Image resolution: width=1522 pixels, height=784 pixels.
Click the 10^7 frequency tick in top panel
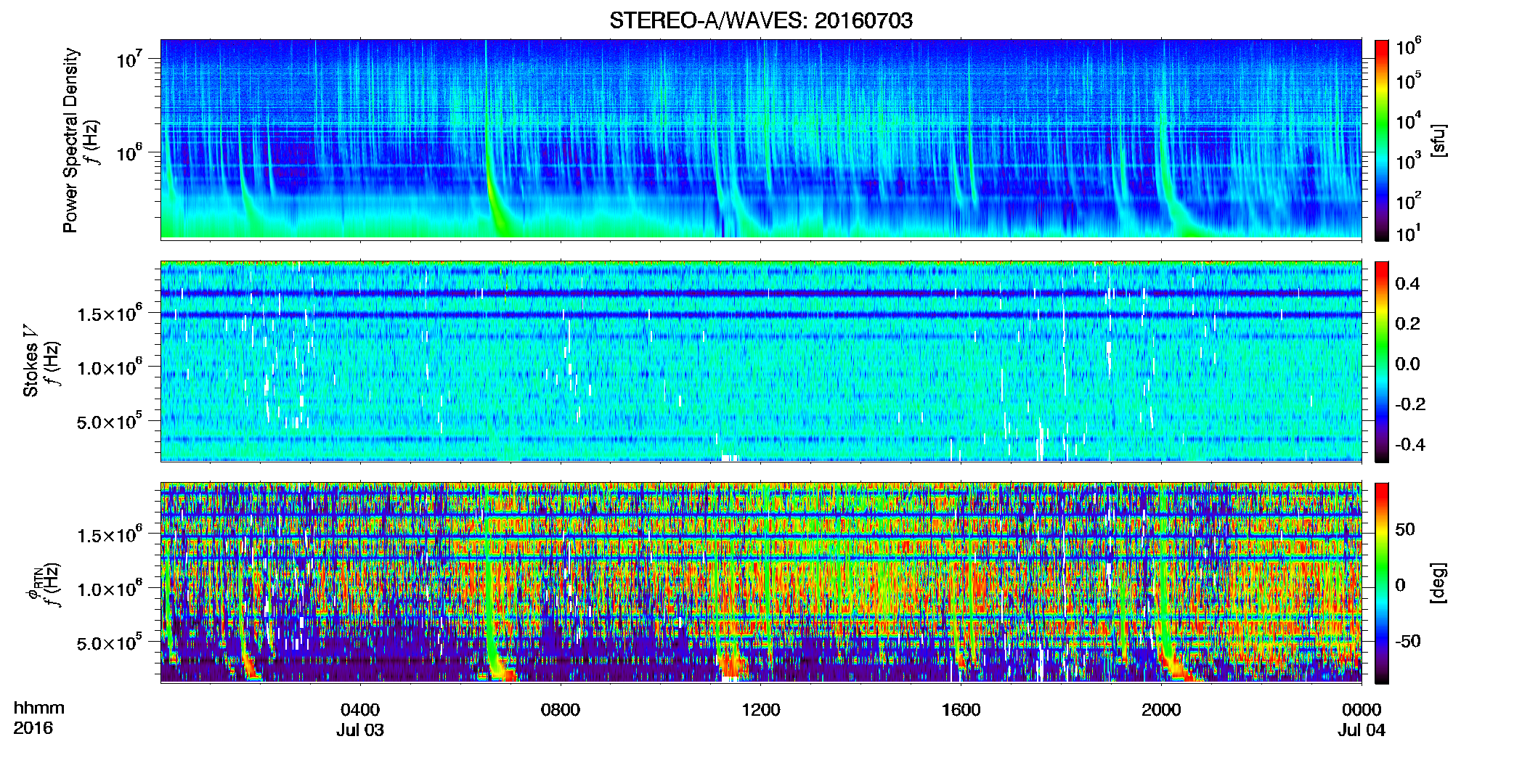pos(131,58)
